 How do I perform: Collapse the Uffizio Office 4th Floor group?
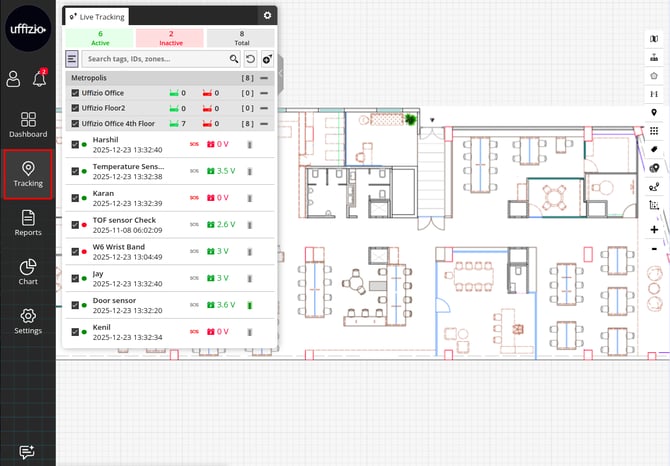coord(264,124)
